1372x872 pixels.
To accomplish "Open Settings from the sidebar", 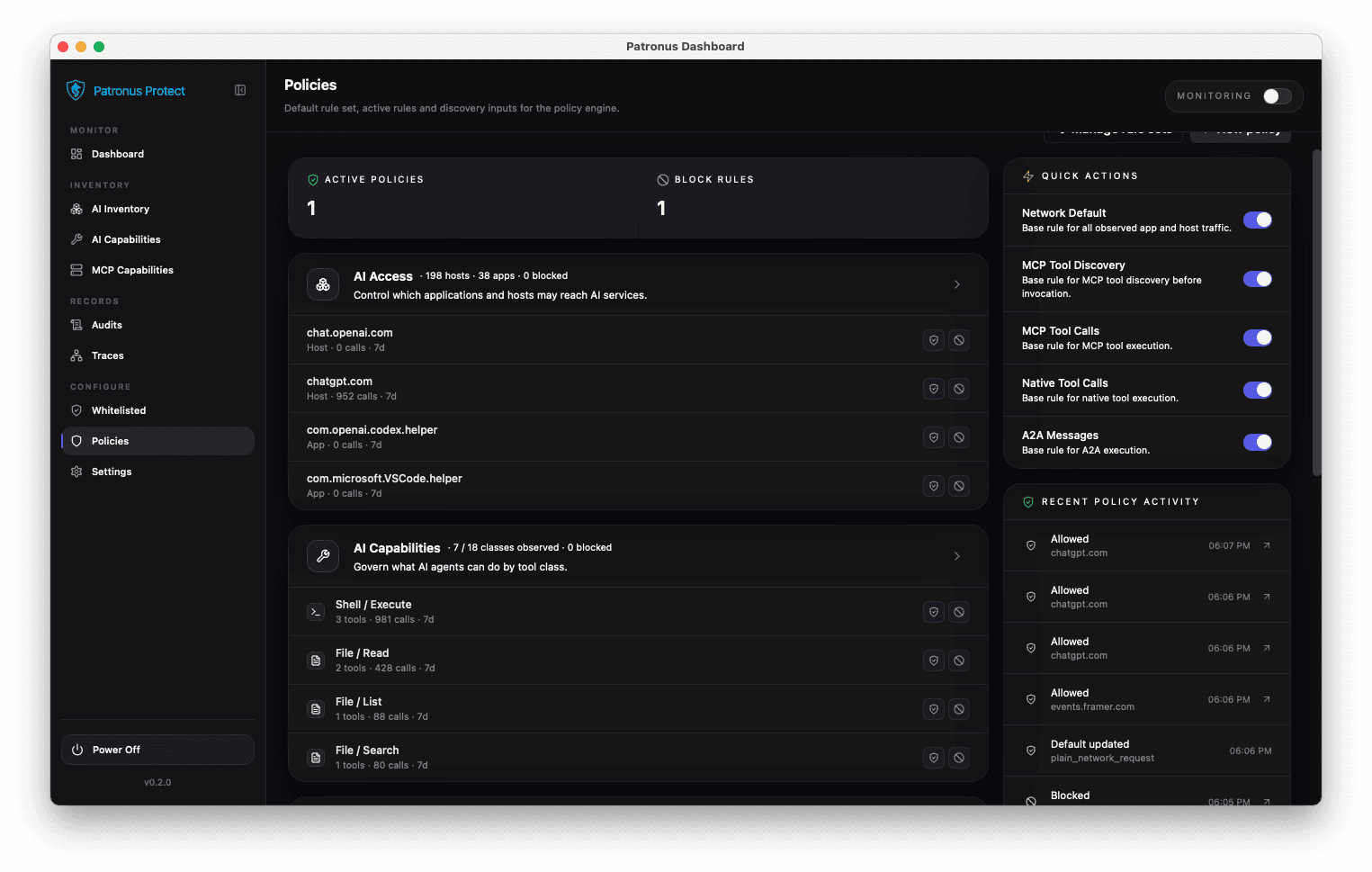I will pyautogui.click(x=157, y=472).
